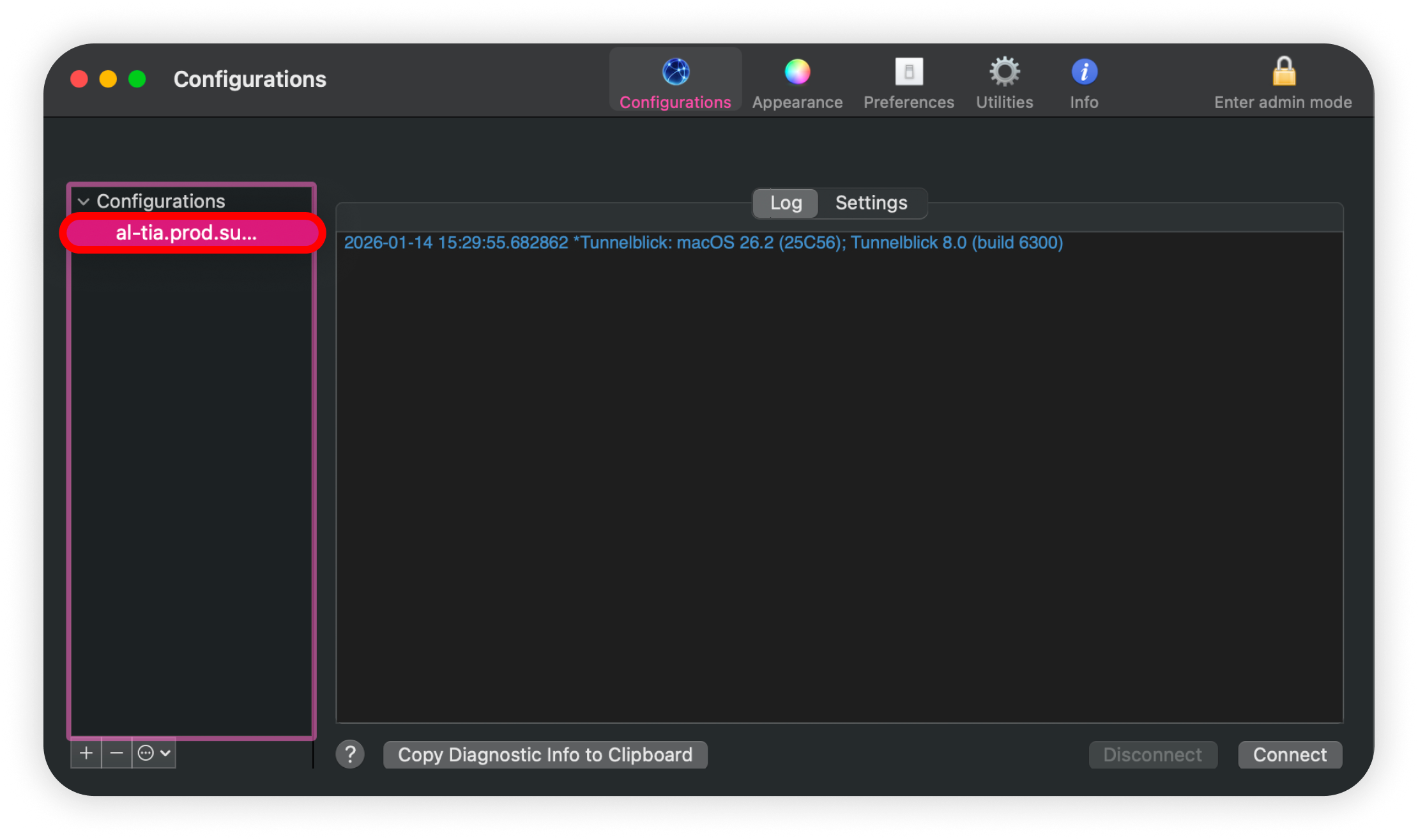The height and width of the screenshot is (840, 1418).
Task: Open the Utilities gear icon
Action: point(1004,72)
